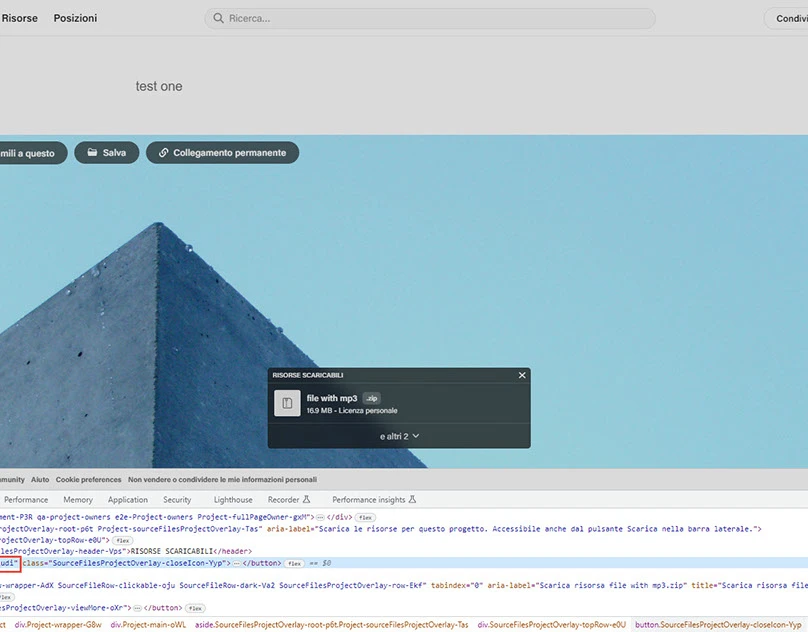Click the Salva button
The width and height of the screenshot is (808, 632).
tap(106, 153)
